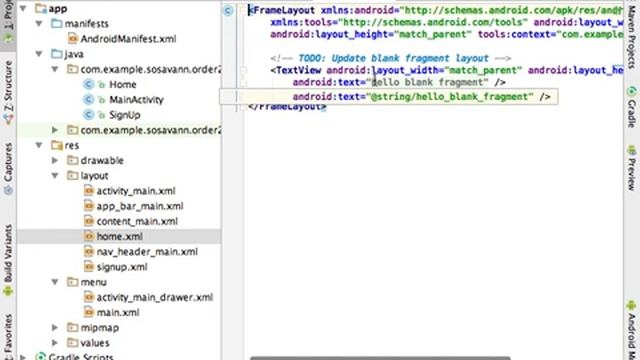Open AndroidManifest.xml file
Viewport: 640px width, 360px height.
coord(128,39)
